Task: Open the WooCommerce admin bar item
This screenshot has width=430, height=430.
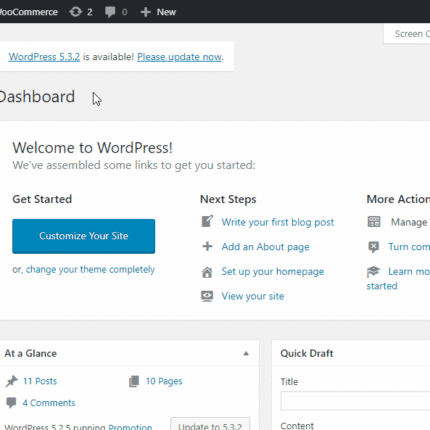Action: 29,12
